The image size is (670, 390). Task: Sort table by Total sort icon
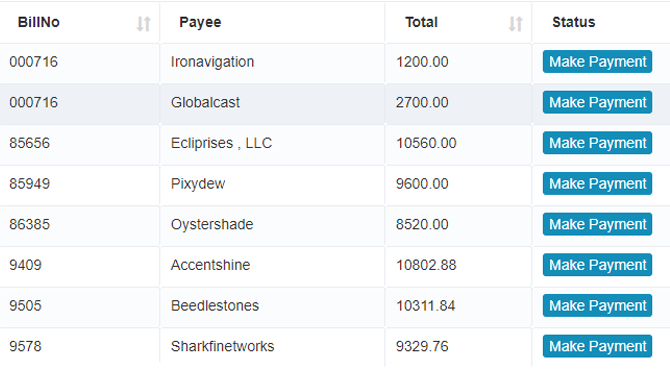(516, 23)
